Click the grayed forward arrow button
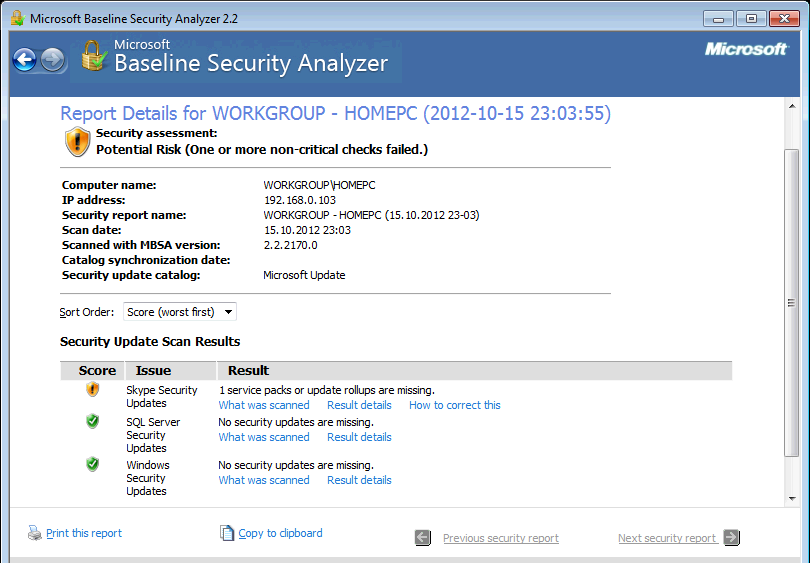The image size is (810, 563). pyautogui.click(x=52, y=60)
